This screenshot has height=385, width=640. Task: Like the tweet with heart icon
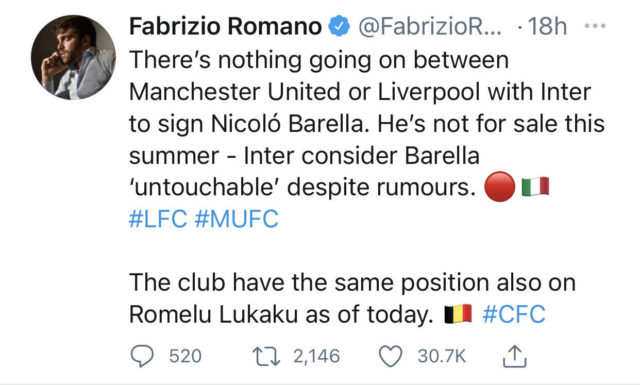coord(391,356)
